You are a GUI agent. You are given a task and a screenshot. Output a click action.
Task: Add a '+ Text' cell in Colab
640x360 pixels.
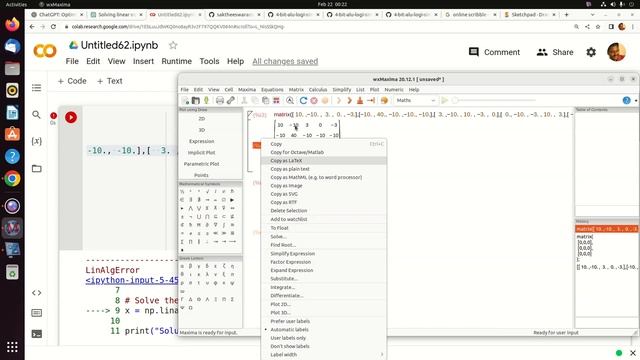(x=109, y=81)
